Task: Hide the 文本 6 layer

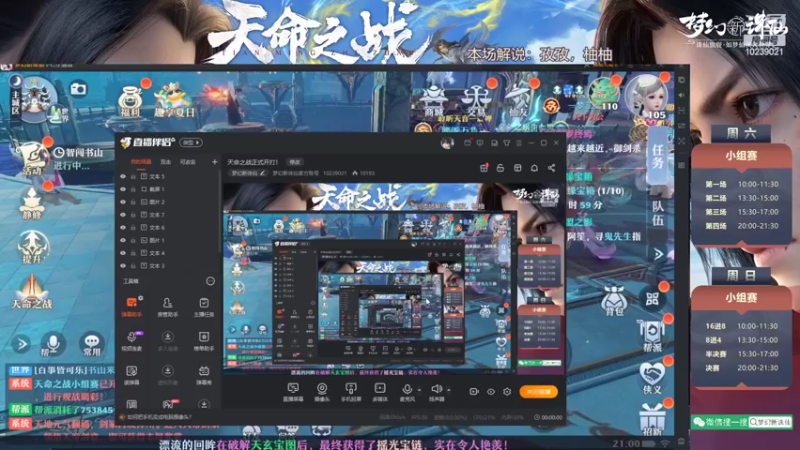Action: (x=123, y=228)
